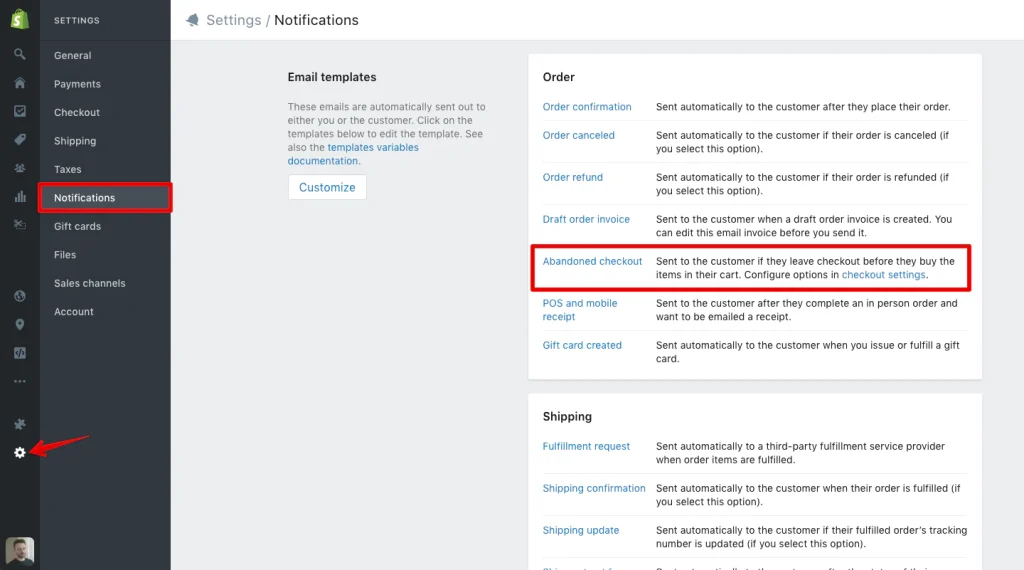Go to Home via house icon
Viewport: 1024px width, 570px height.
pos(20,82)
